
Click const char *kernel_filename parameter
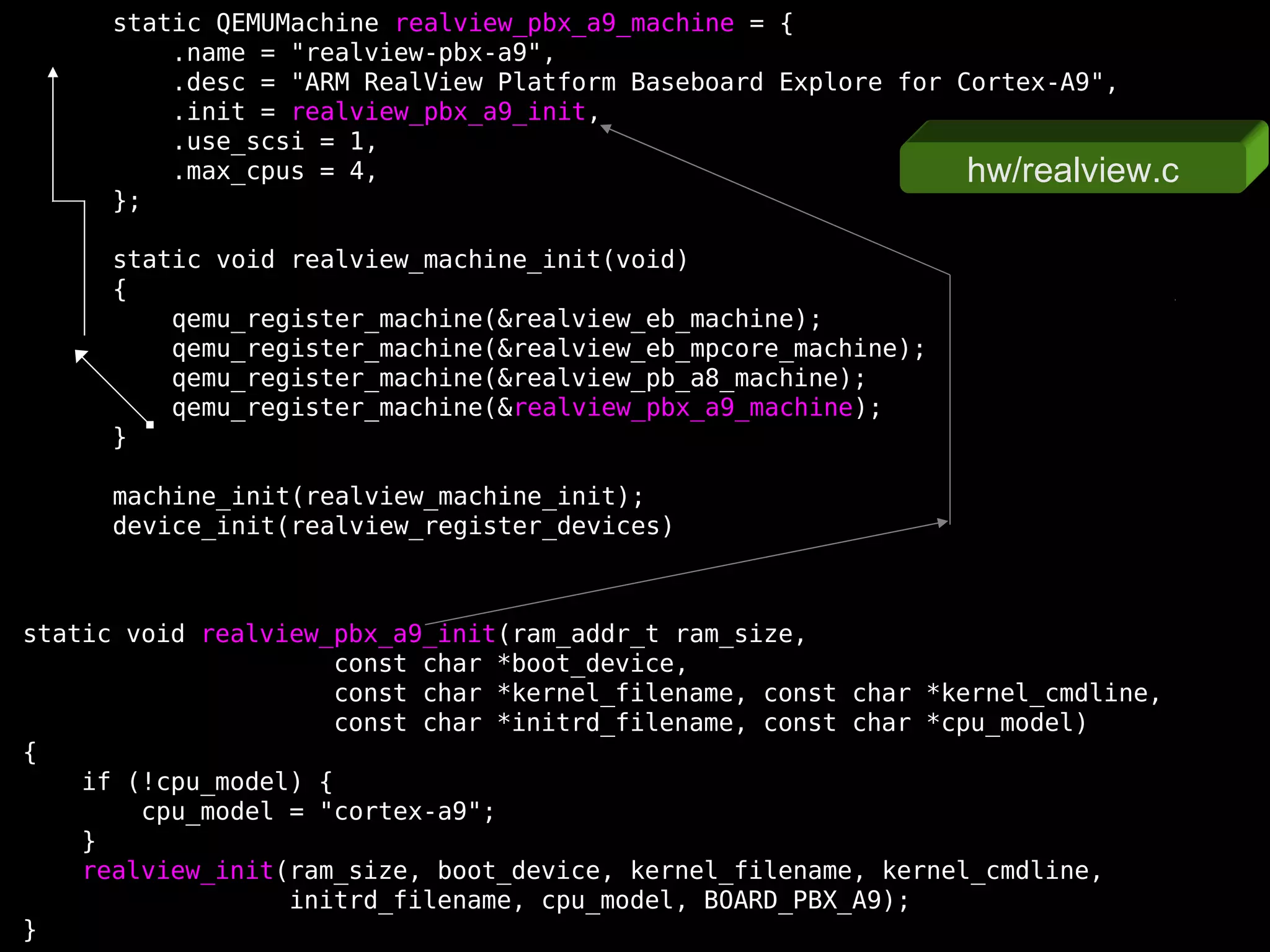(534, 694)
